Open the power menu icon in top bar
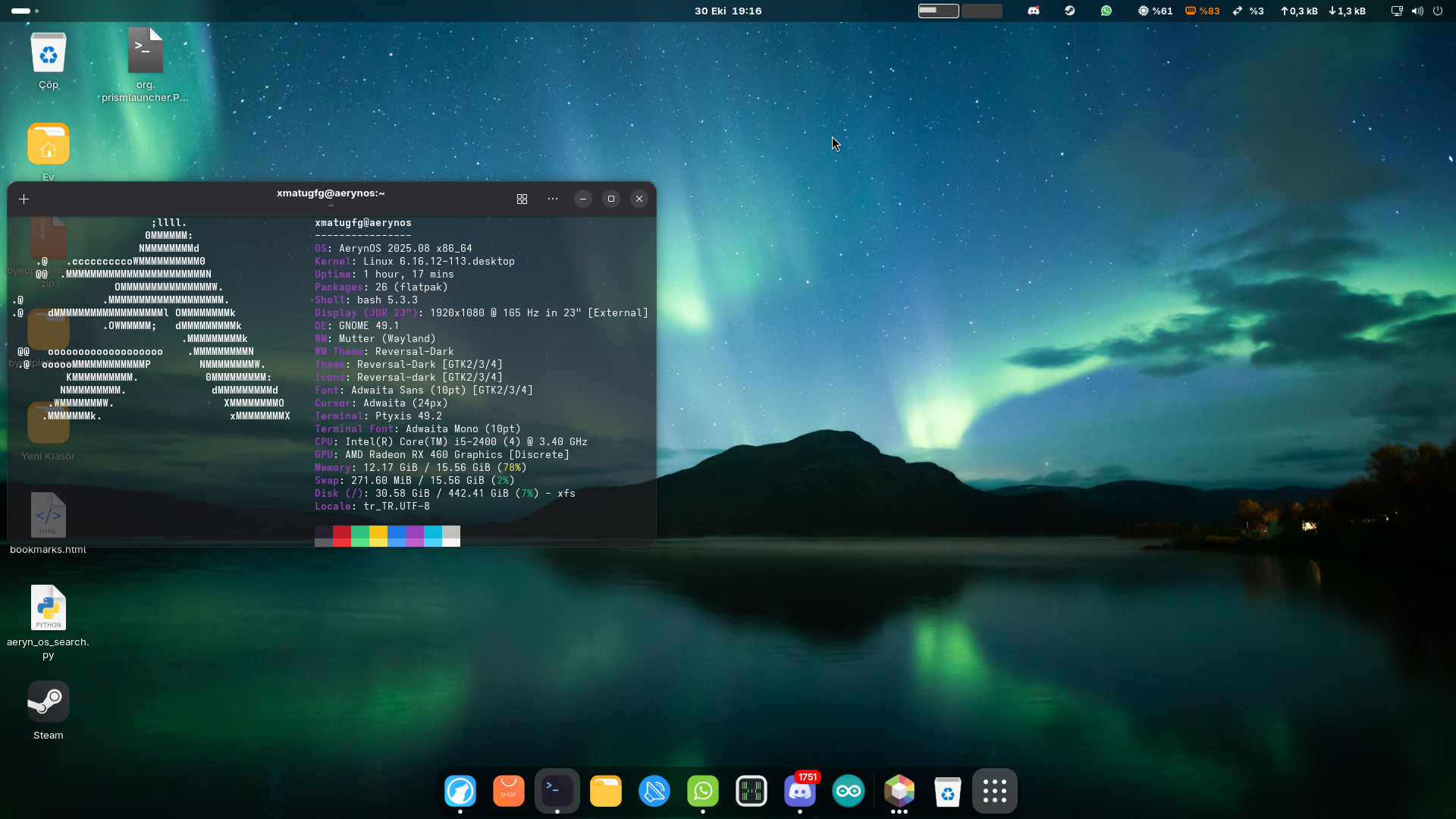The width and height of the screenshot is (1456, 819). [1438, 11]
